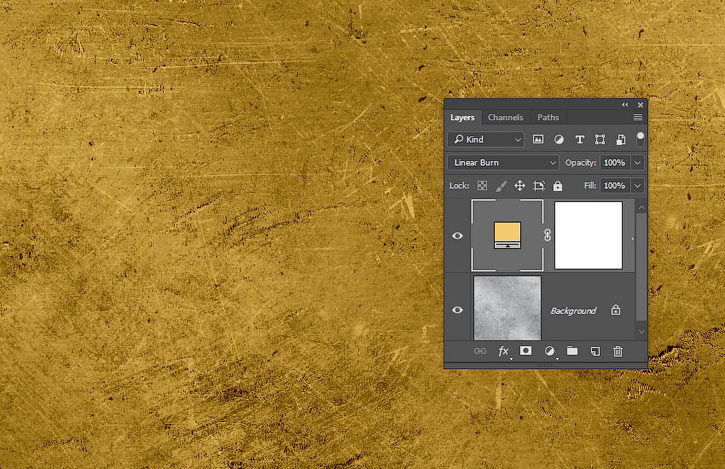Switch to the Channels tab
Image resolution: width=725 pixels, height=469 pixels.
coord(505,118)
